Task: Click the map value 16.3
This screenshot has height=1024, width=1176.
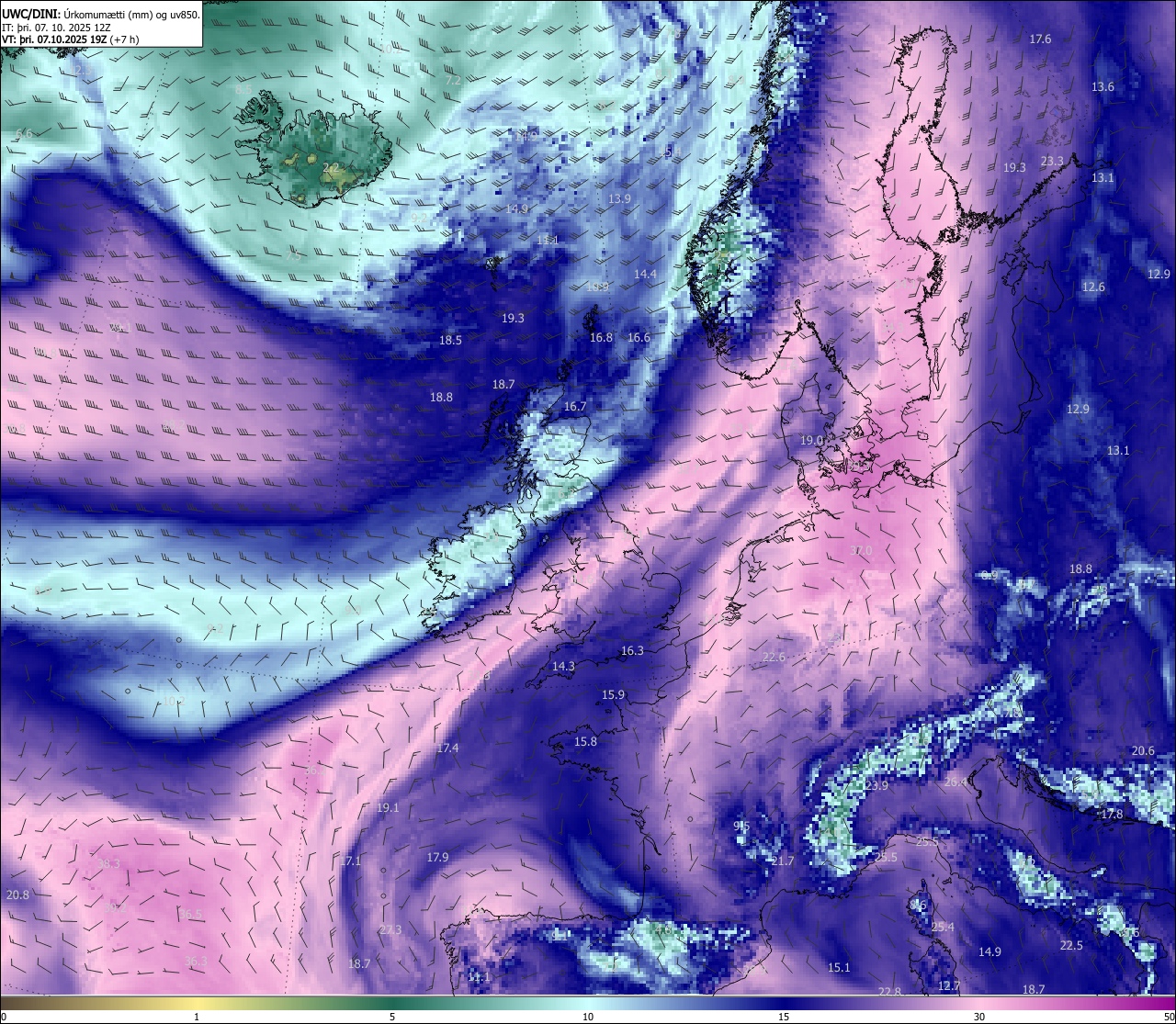Action: tap(632, 651)
